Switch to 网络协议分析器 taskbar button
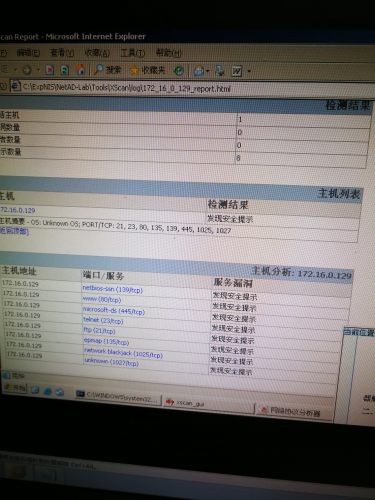 tap(294, 412)
